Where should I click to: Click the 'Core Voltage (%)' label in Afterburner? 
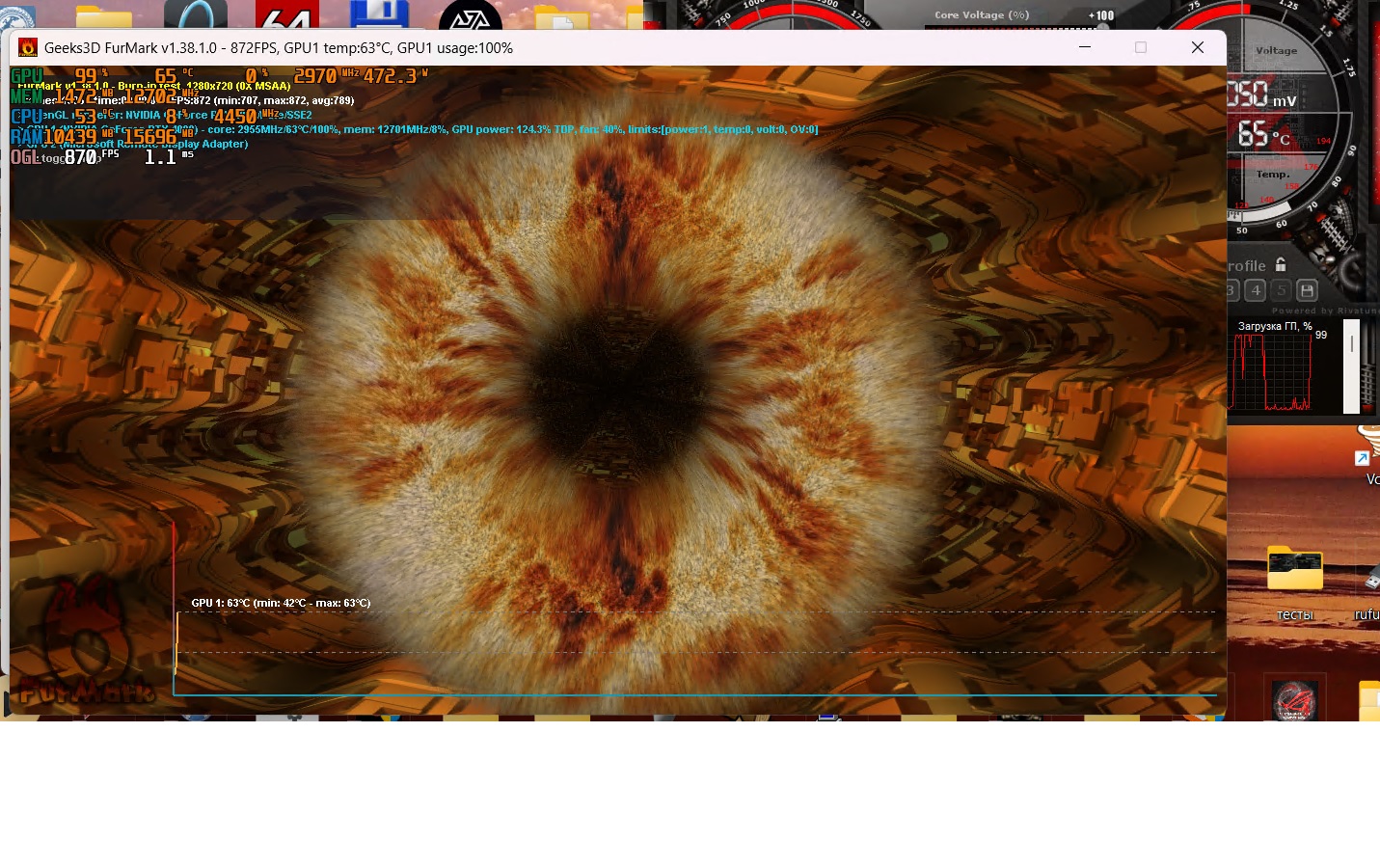tap(982, 14)
